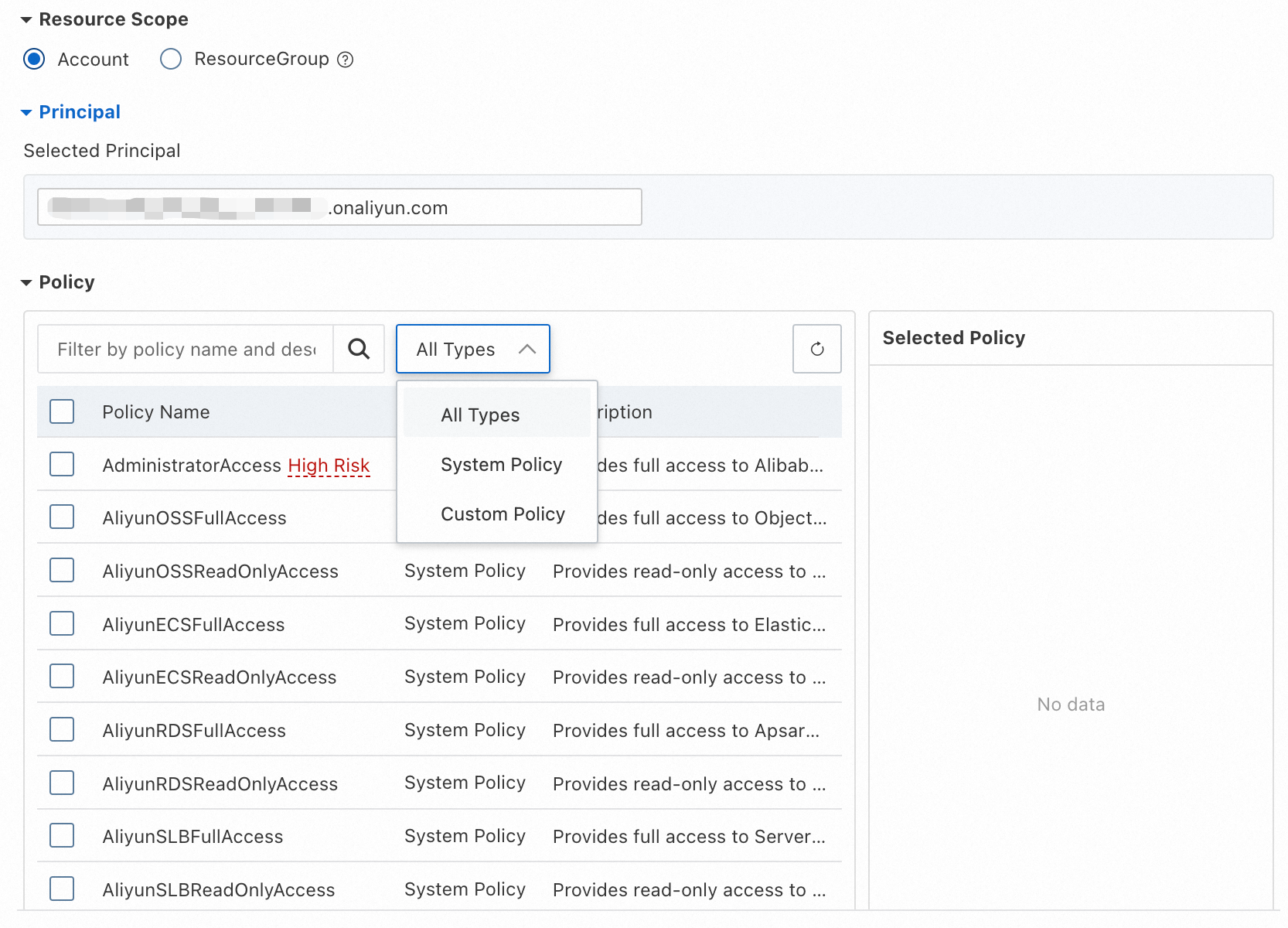The image size is (1288, 928).
Task: Click the selected principal onaliyun.com field
Action: click(x=339, y=207)
